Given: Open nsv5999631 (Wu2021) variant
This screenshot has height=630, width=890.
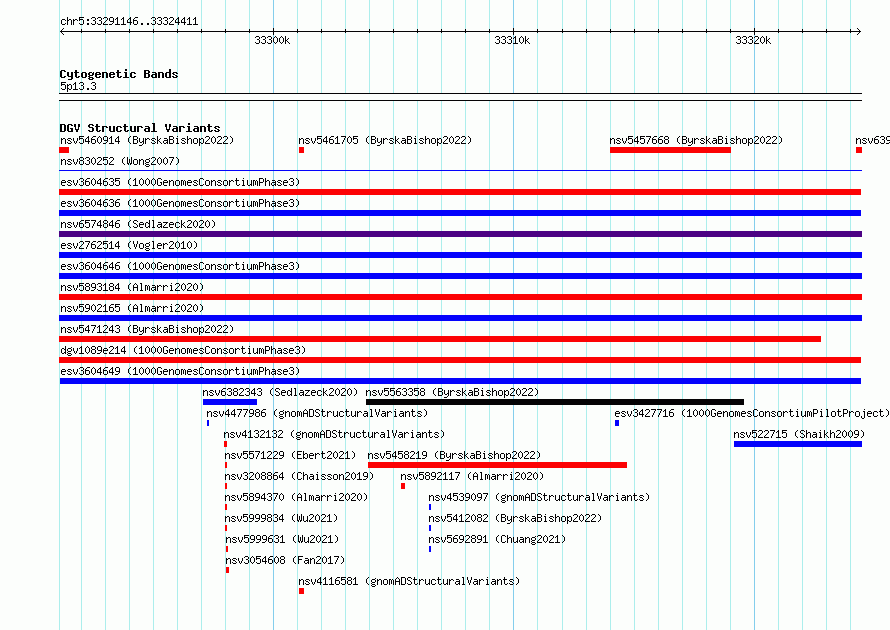Looking at the screenshot, I should coord(282,539).
